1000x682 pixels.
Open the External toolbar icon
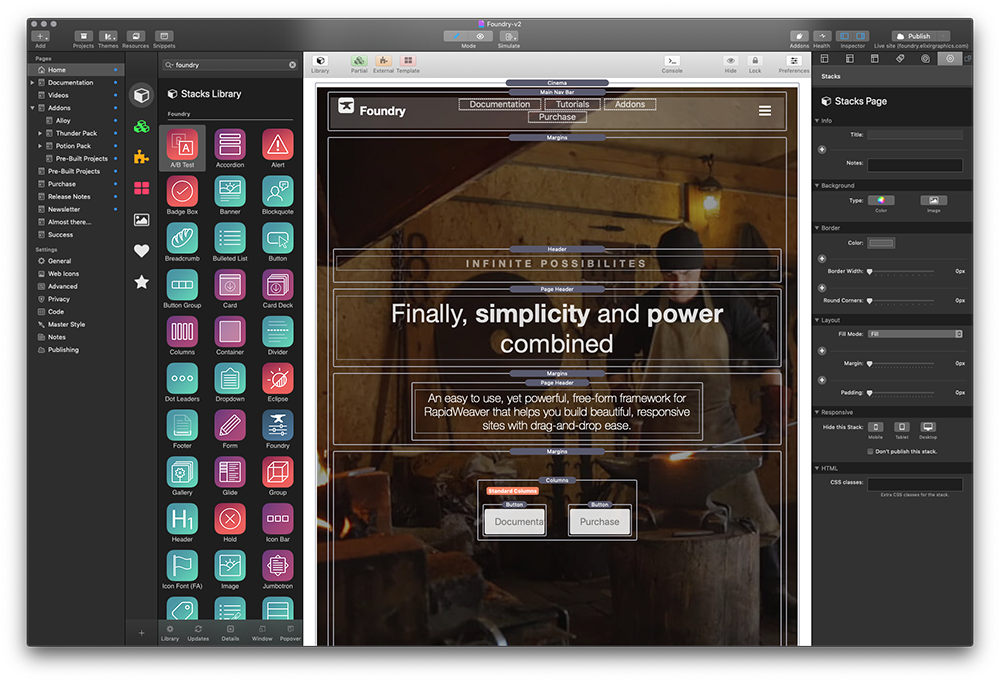383,61
